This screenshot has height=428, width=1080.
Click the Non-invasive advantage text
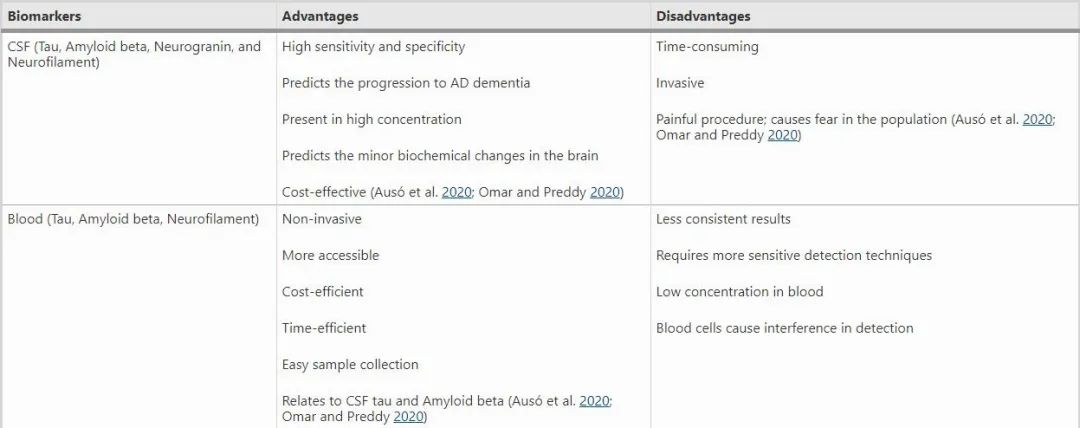(322, 219)
